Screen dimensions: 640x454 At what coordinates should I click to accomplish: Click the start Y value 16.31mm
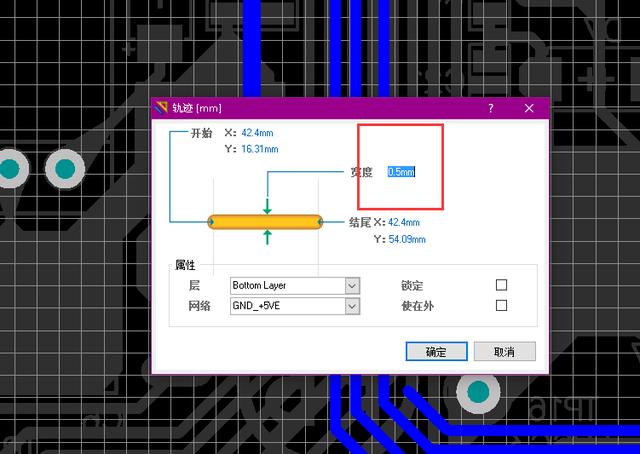click(260, 149)
